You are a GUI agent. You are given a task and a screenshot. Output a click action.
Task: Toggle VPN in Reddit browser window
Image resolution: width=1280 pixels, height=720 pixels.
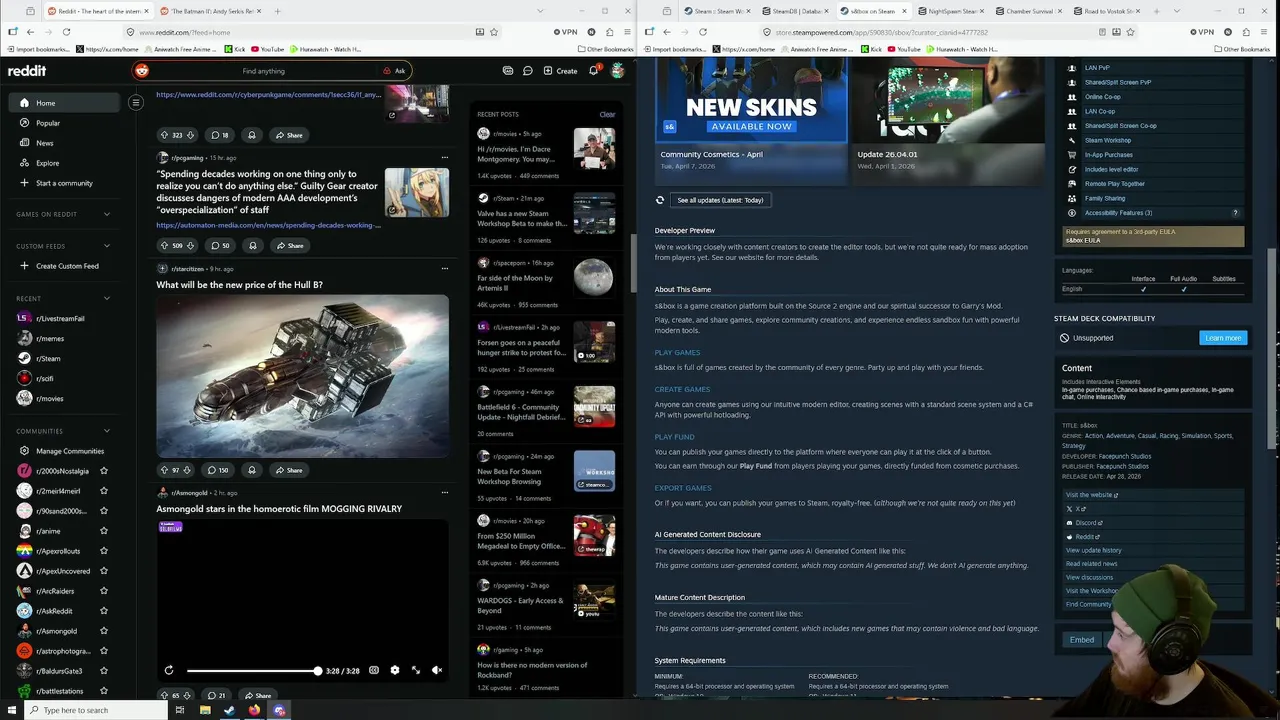[x=565, y=32]
